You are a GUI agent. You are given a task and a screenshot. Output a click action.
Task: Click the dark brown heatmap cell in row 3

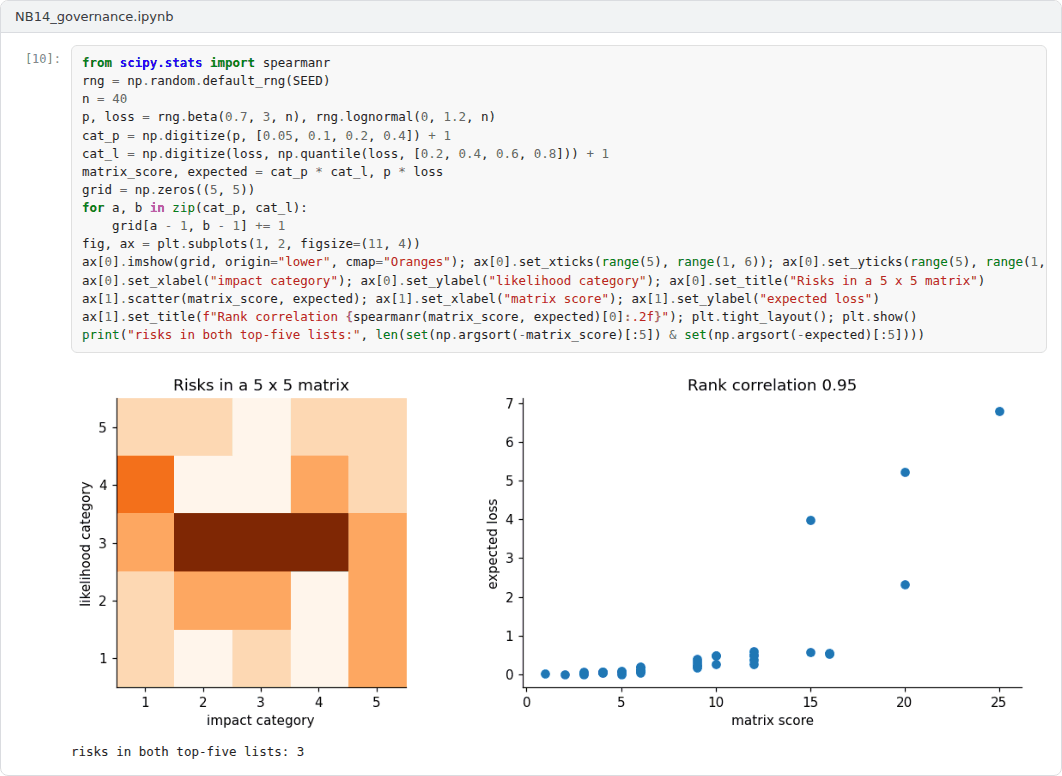click(x=261, y=542)
